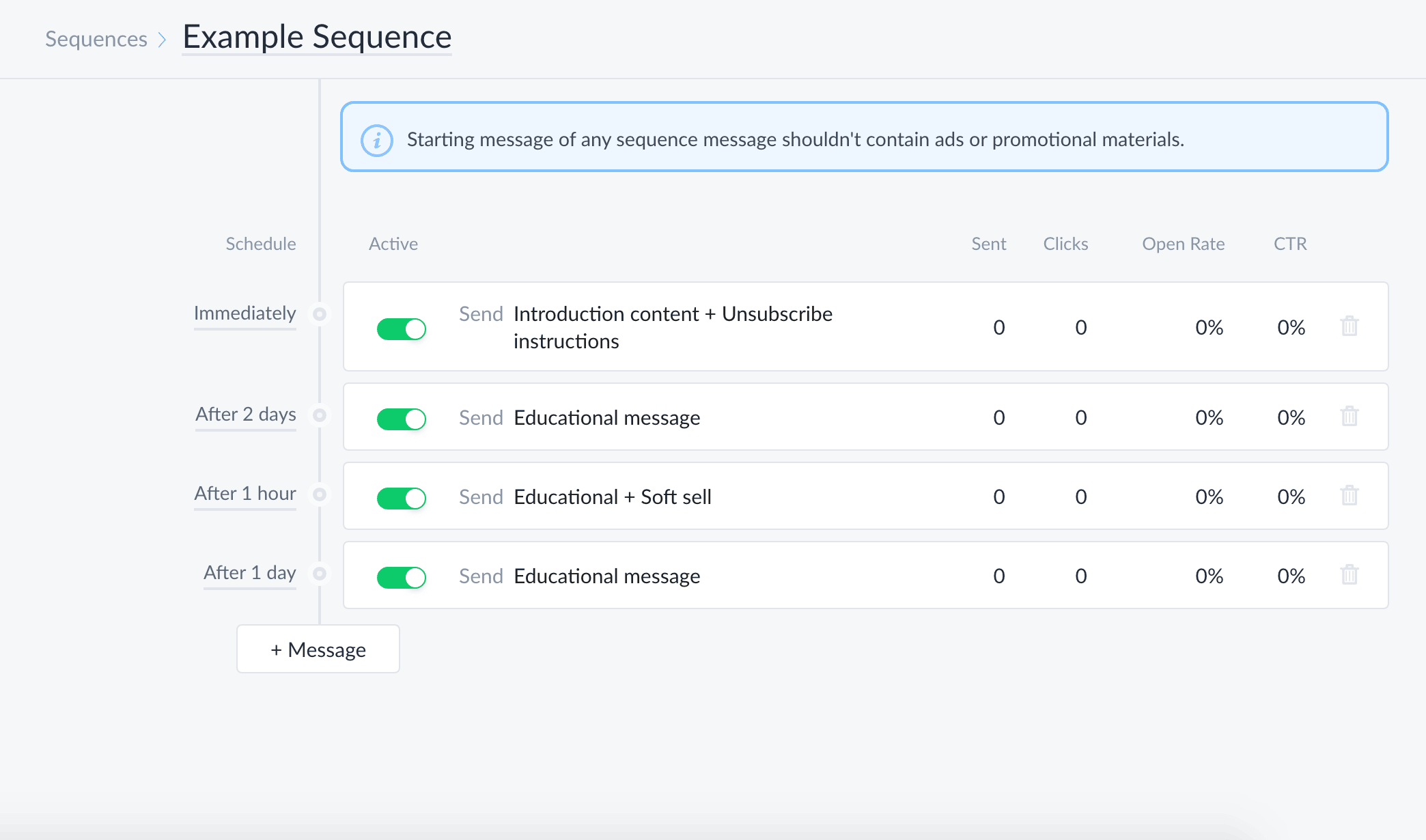1426x840 pixels.
Task: Click the Open Rate column header
Action: [1184, 244]
